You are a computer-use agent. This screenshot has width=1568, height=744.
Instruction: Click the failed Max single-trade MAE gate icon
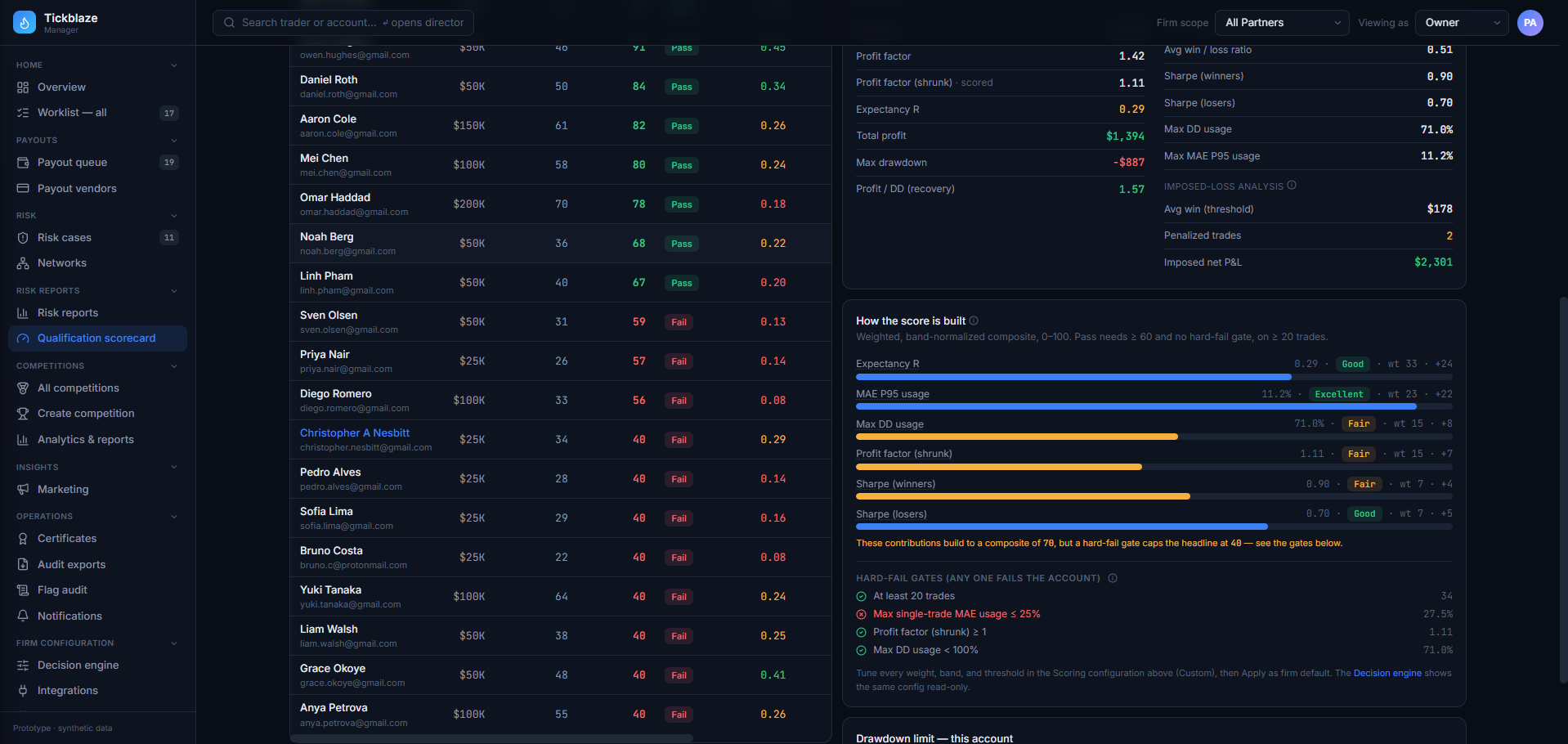tap(861, 615)
